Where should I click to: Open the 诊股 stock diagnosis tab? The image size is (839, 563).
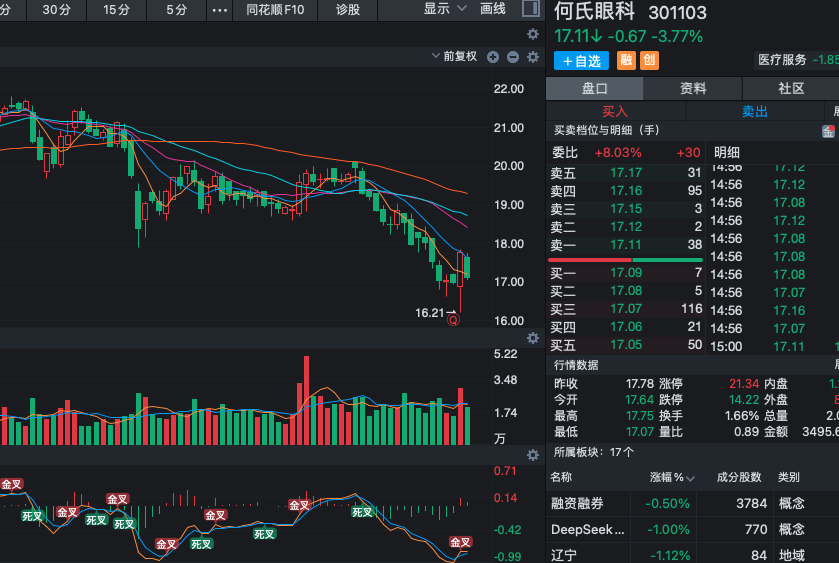click(348, 10)
